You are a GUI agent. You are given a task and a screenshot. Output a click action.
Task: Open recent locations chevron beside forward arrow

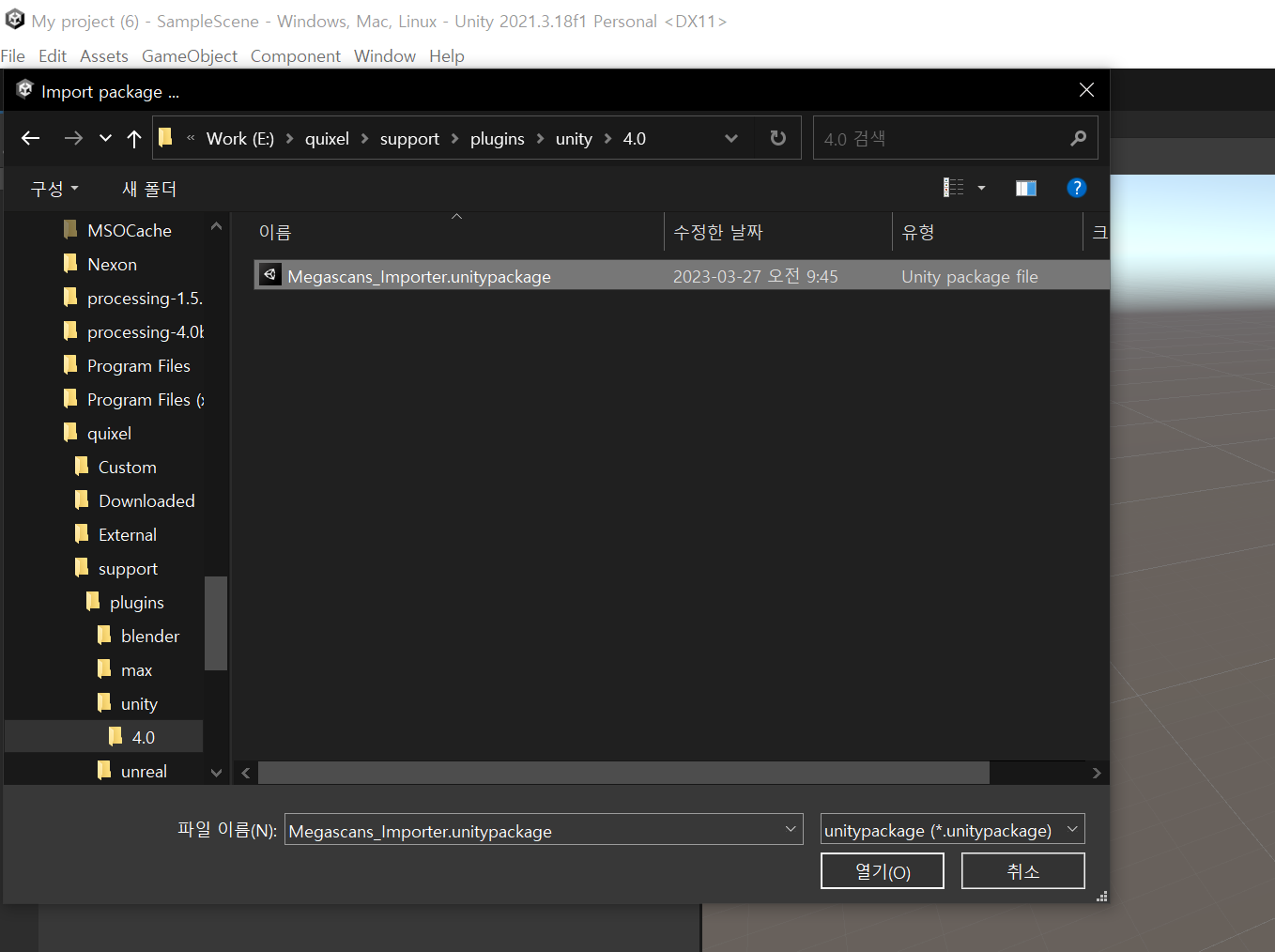click(105, 138)
